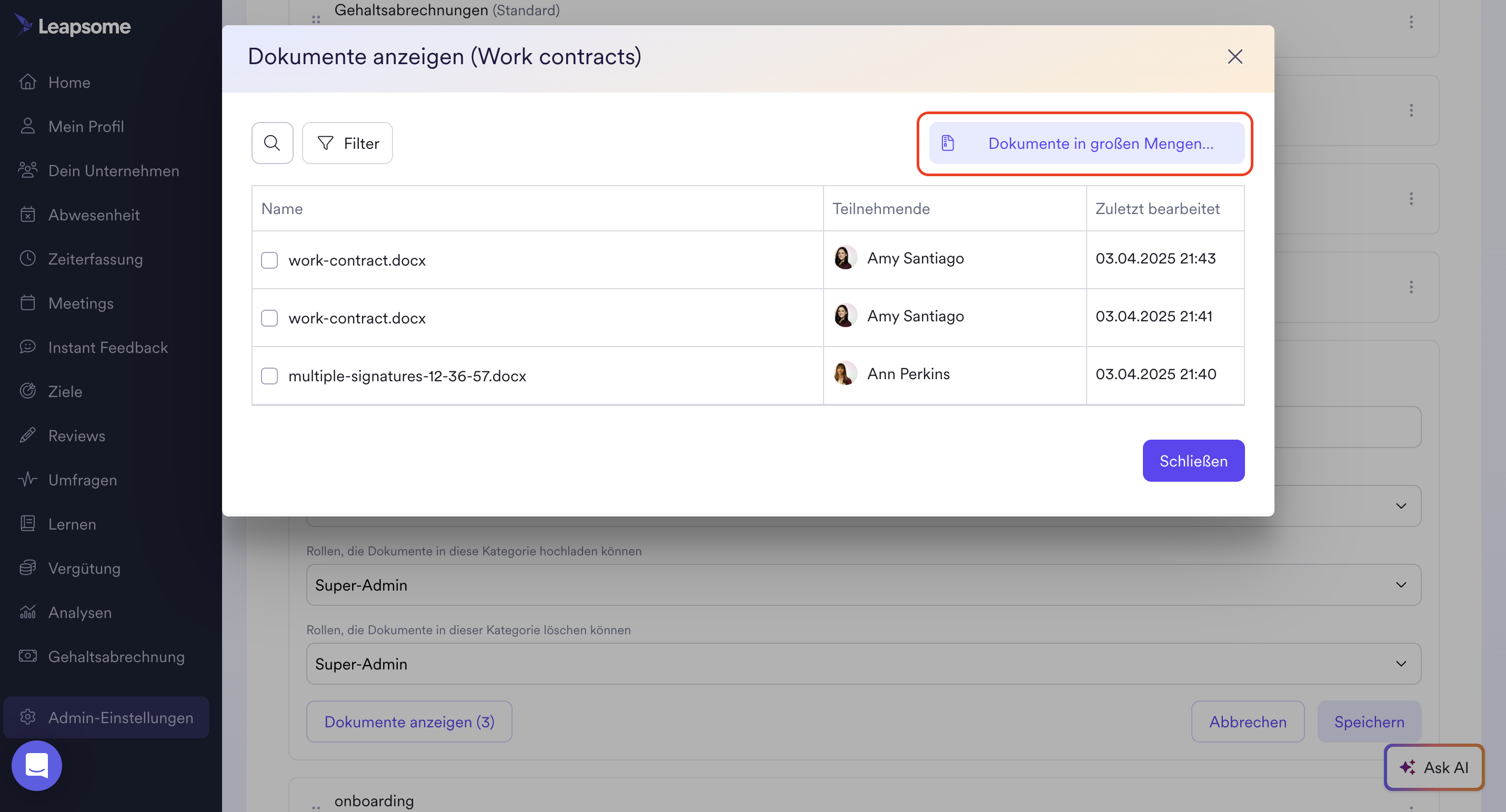
Task: Navigate to Instant Feedback
Action: 107,347
